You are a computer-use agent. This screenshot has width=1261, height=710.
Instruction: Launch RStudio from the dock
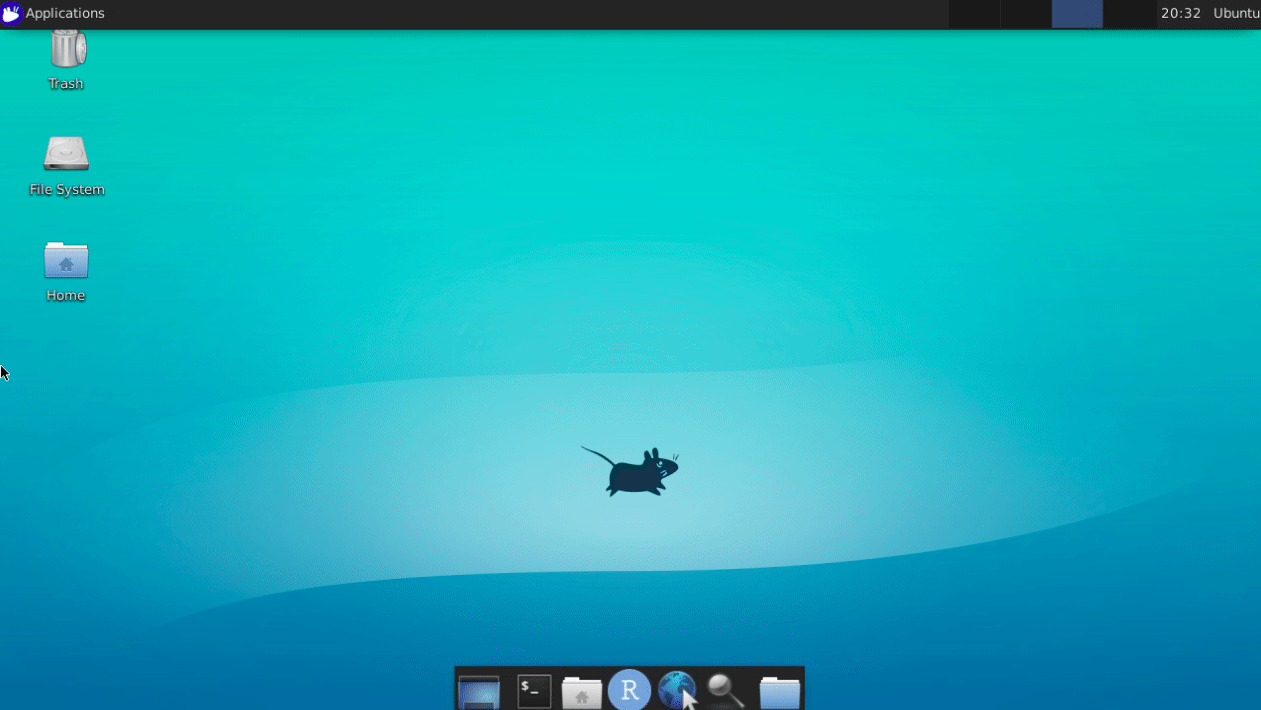pos(629,690)
